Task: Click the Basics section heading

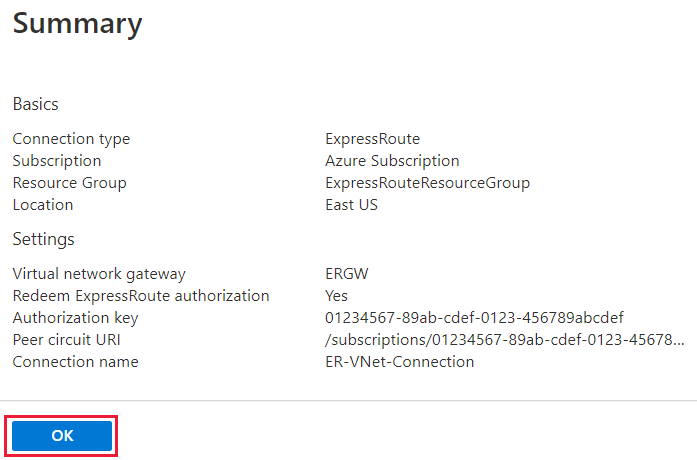Action: click(36, 104)
